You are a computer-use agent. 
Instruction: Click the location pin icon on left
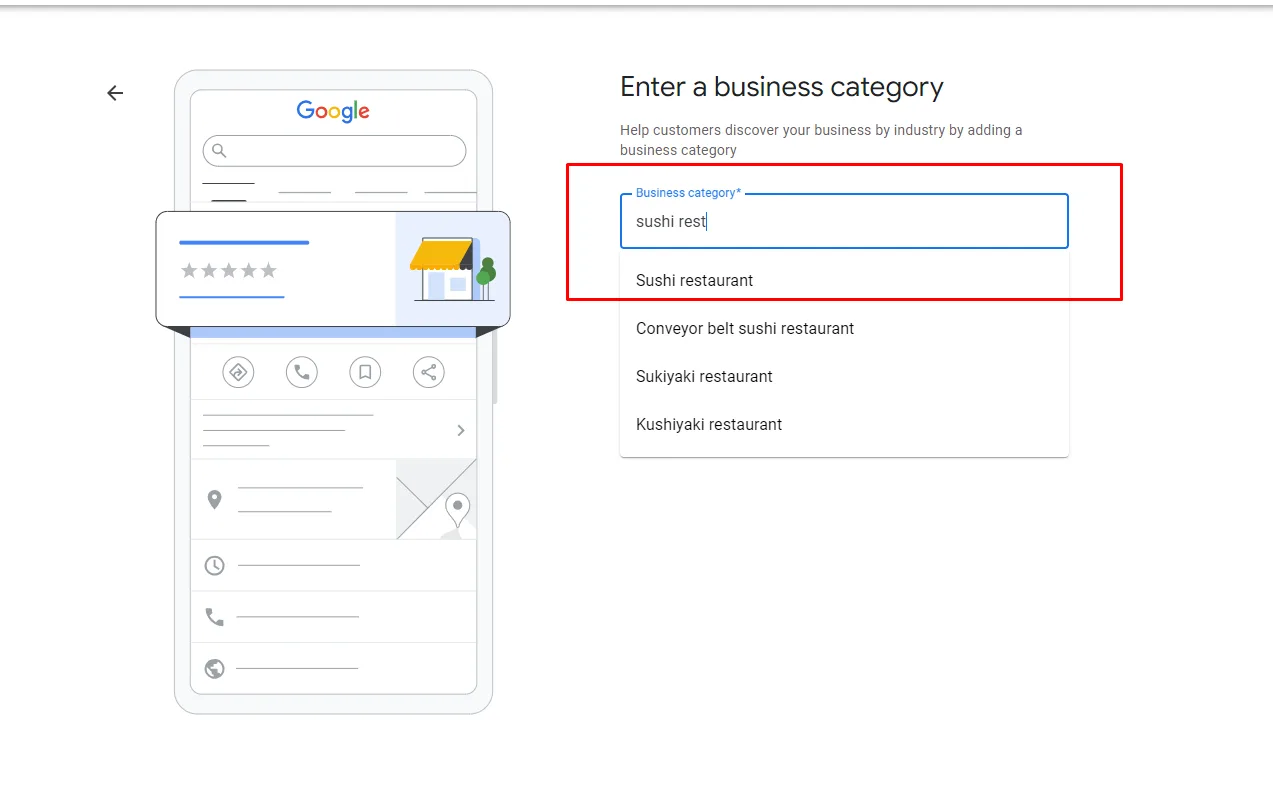coord(214,499)
